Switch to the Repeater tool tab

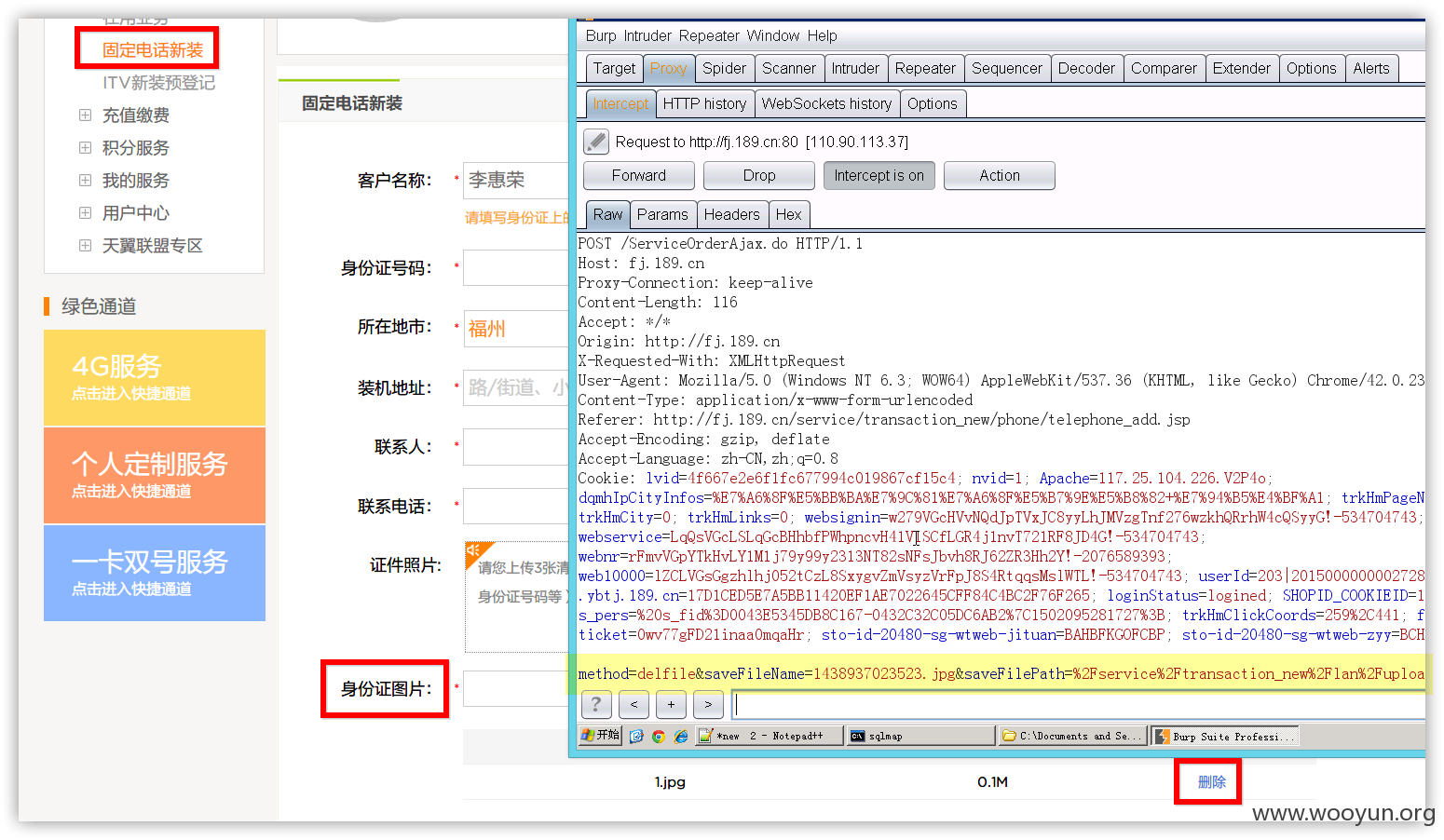click(925, 68)
